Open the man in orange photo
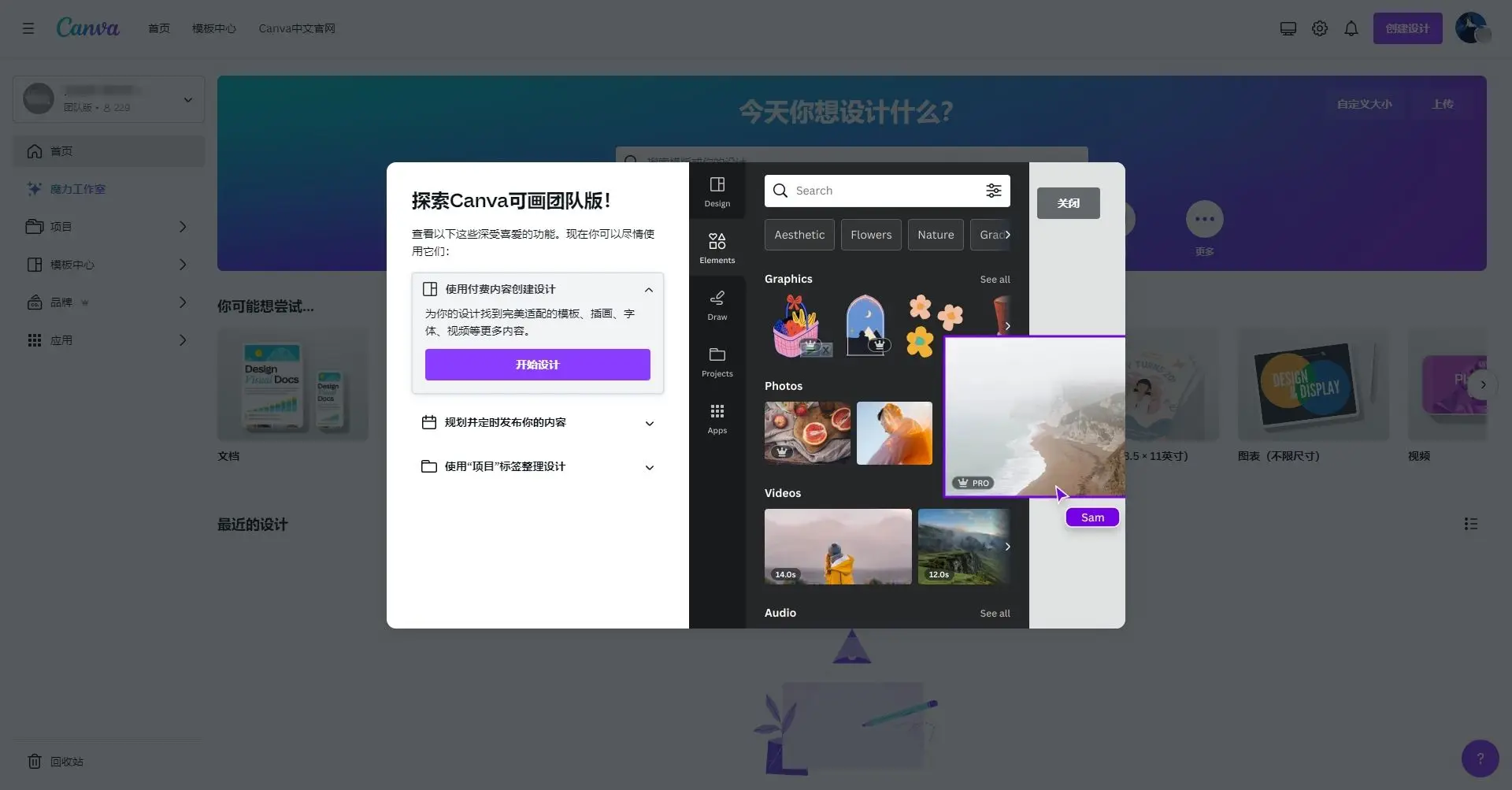 [895, 433]
